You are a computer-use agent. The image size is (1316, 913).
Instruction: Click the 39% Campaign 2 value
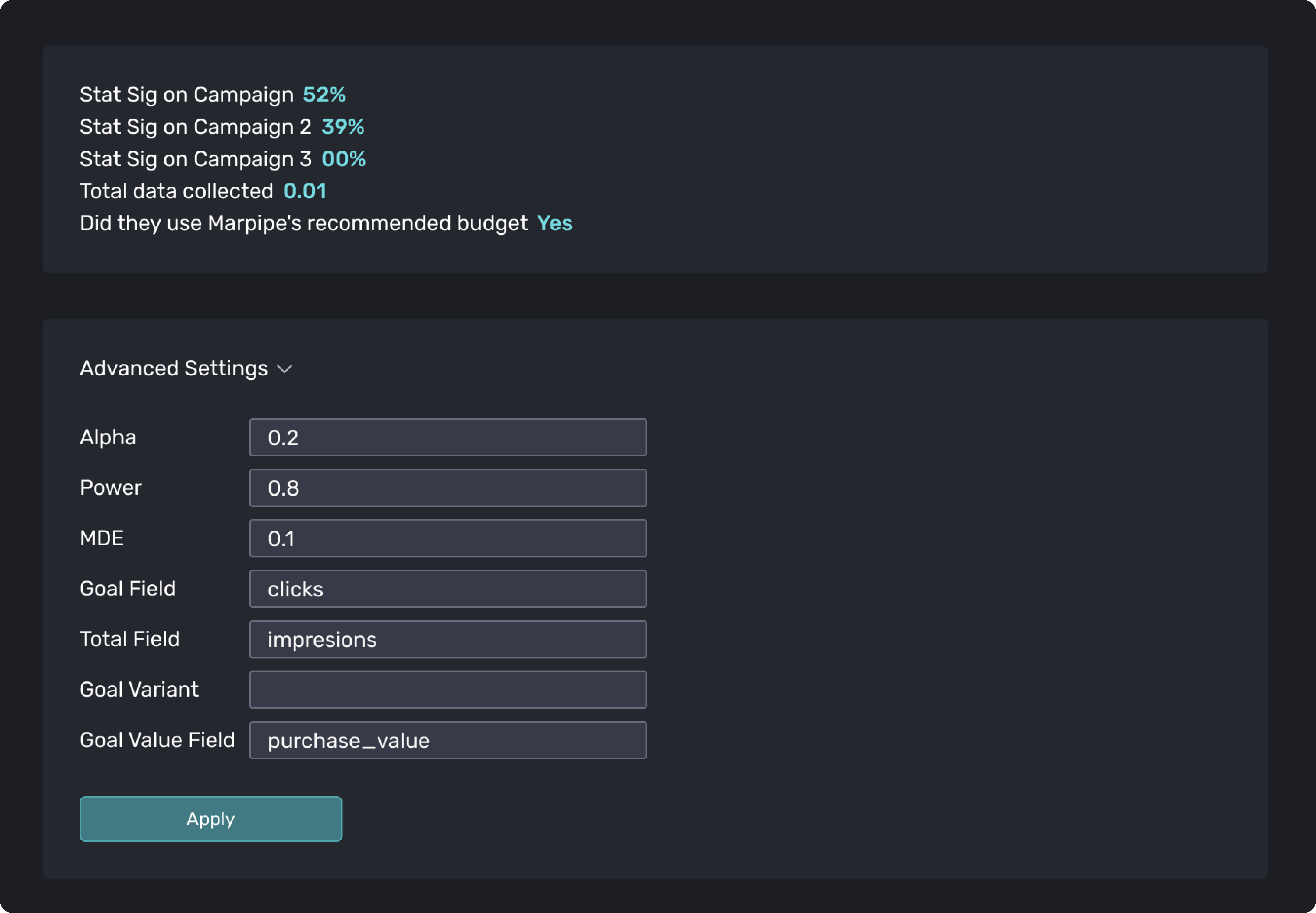pyautogui.click(x=342, y=126)
